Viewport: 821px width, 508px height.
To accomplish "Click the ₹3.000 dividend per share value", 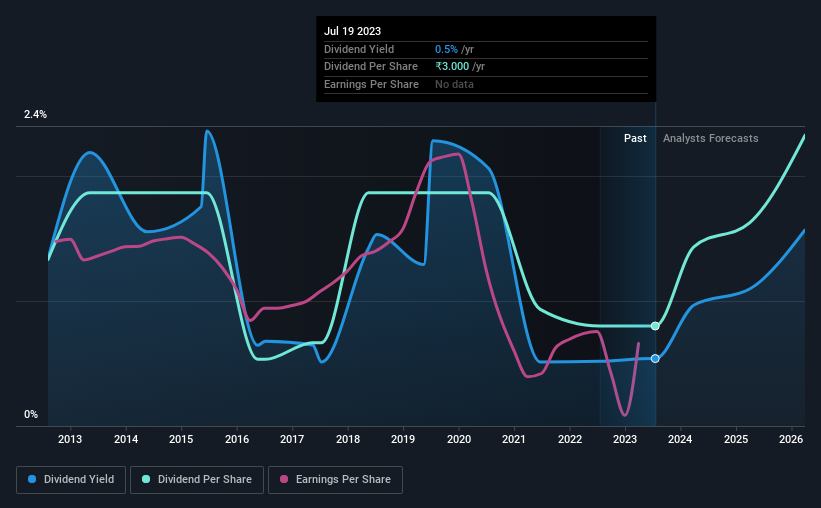I will click(x=452, y=67).
